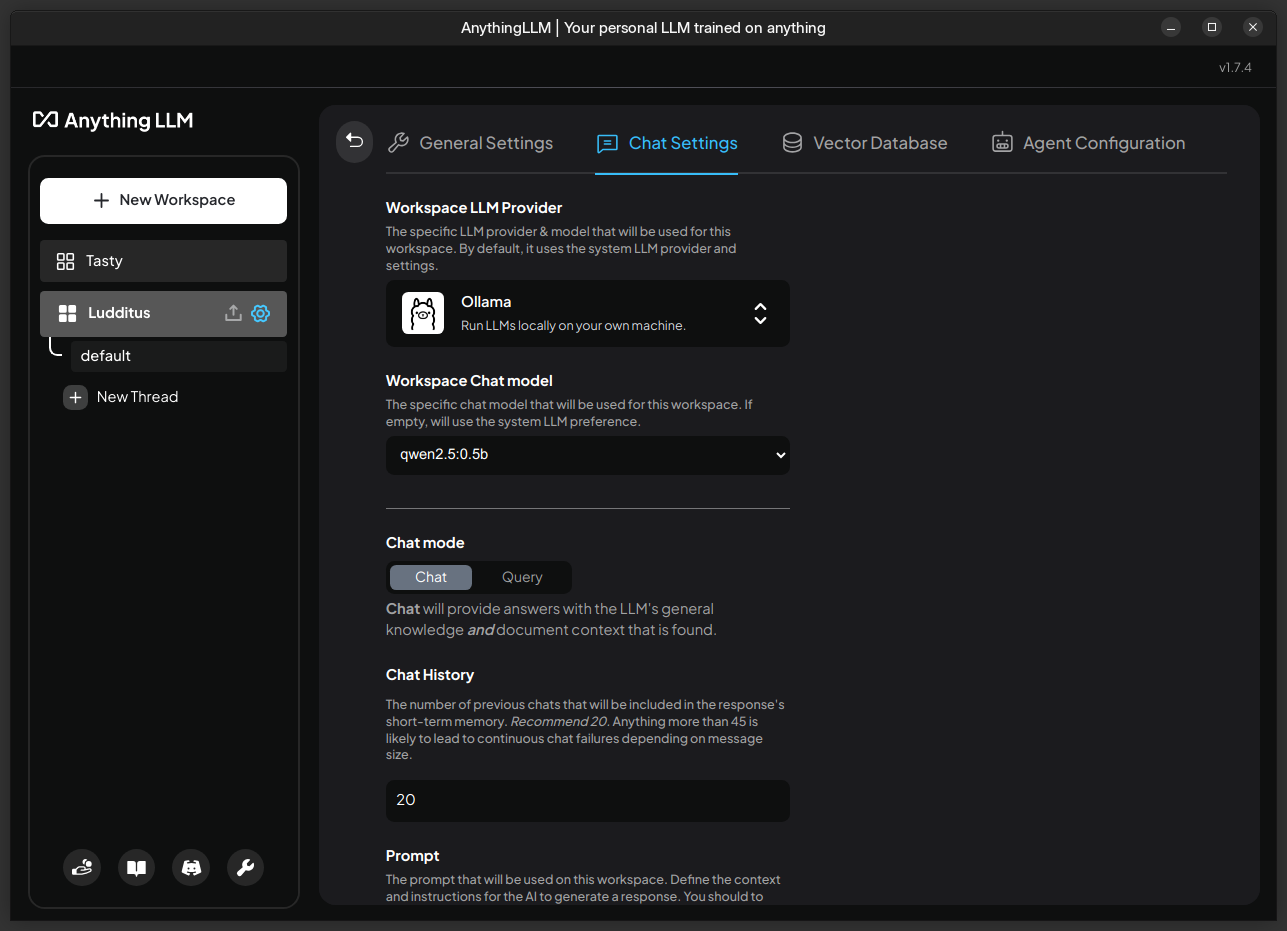Open the qwen2.5:0.5b chat model dropdown
Viewport: 1287px width, 931px height.
tap(588, 455)
